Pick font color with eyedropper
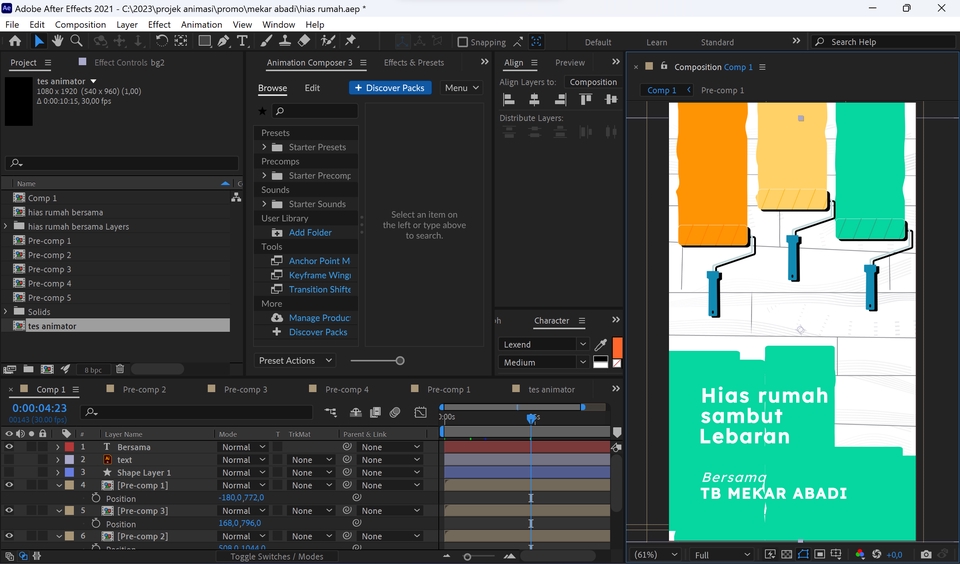The height and width of the screenshot is (564, 960). tap(601, 345)
